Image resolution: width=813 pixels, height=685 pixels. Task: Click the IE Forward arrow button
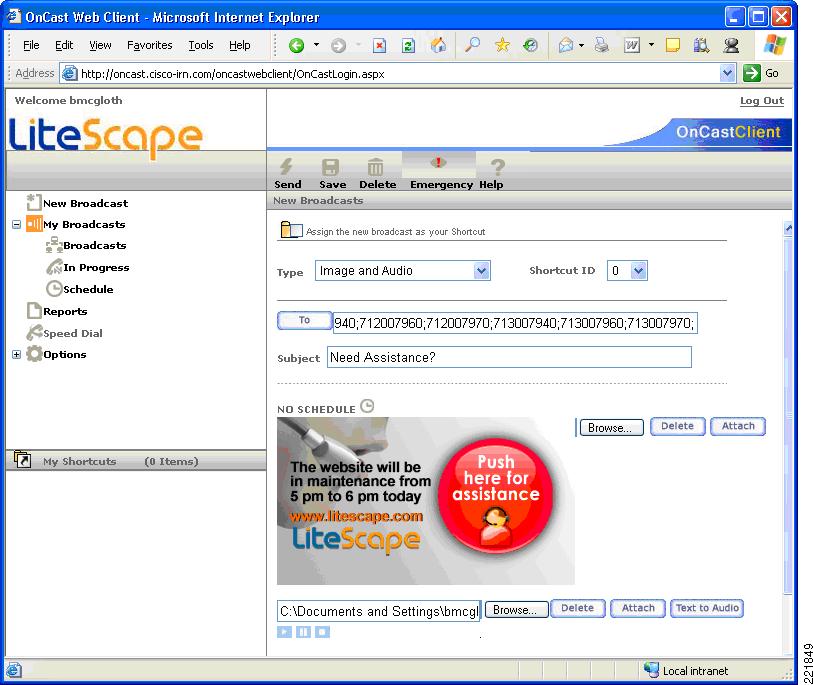tap(339, 46)
